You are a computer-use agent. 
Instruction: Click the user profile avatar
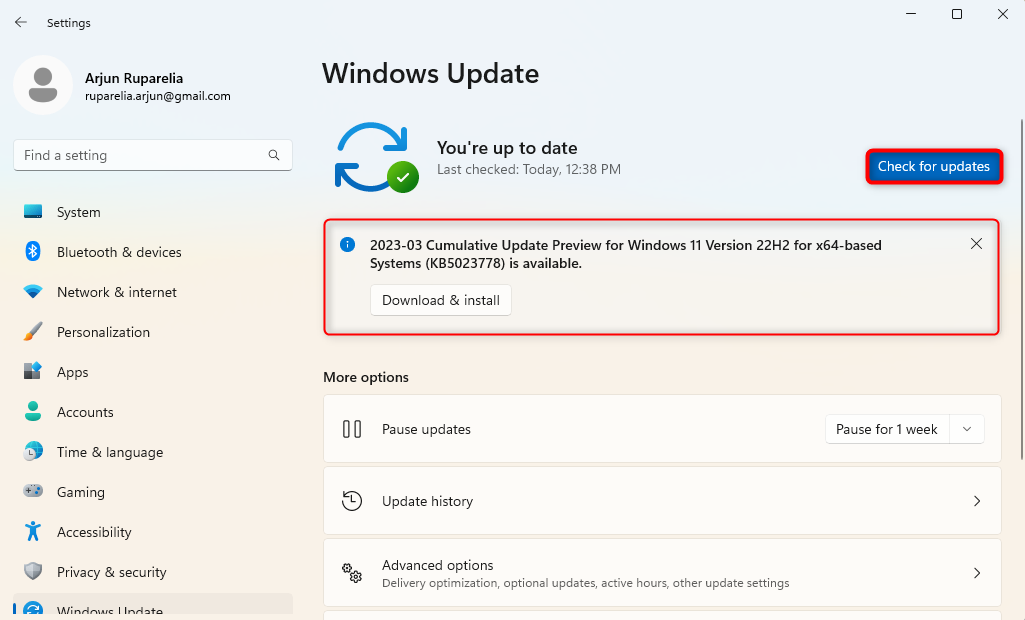tap(43, 85)
